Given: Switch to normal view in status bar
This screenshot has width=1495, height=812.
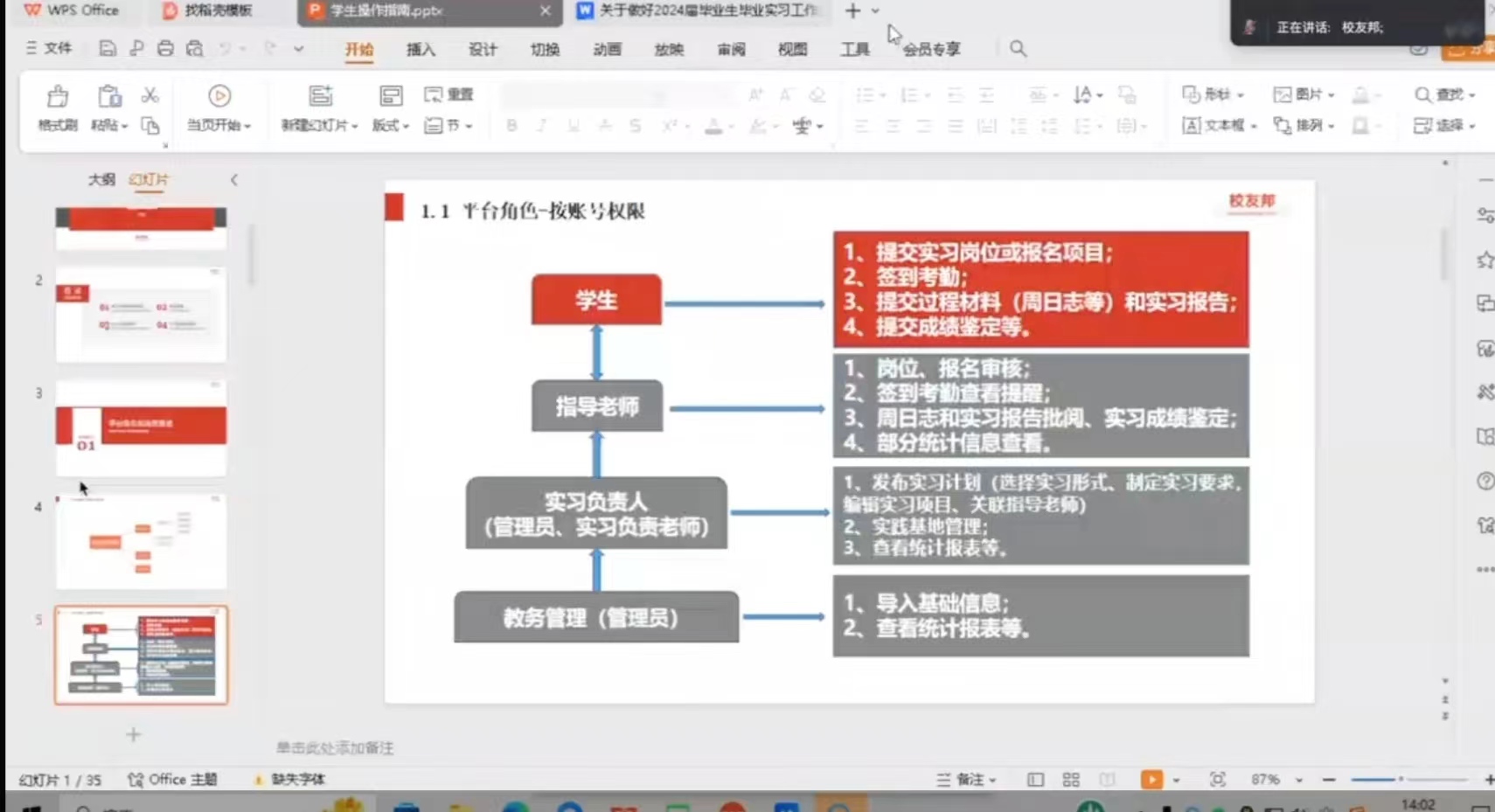Looking at the screenshot, I should point(1035,780).
